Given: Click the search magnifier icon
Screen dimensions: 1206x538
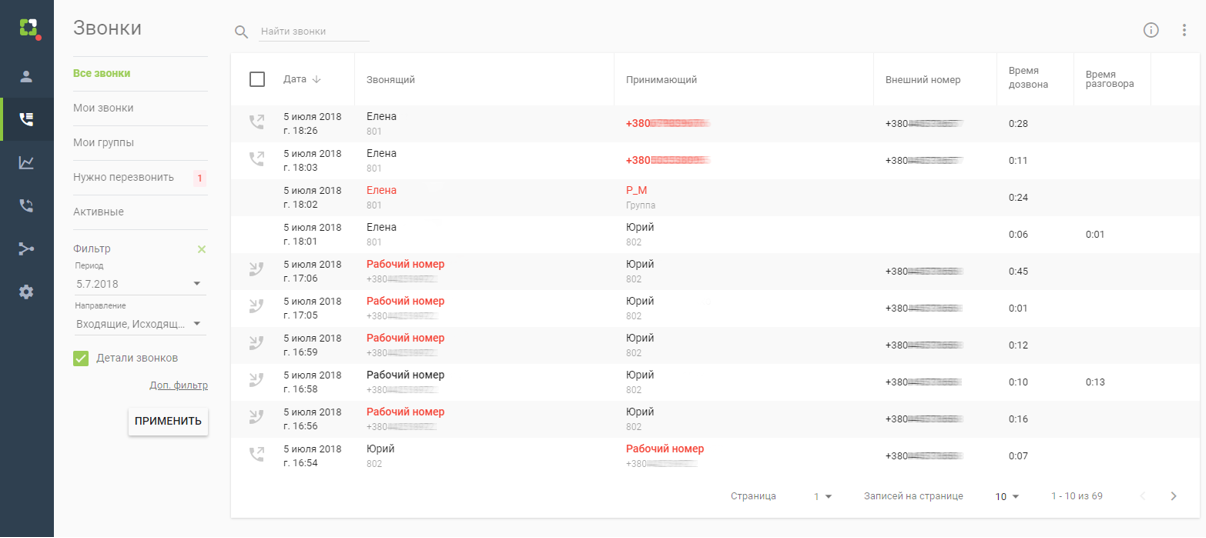Looking at the screenshot, I should point(241,32).
